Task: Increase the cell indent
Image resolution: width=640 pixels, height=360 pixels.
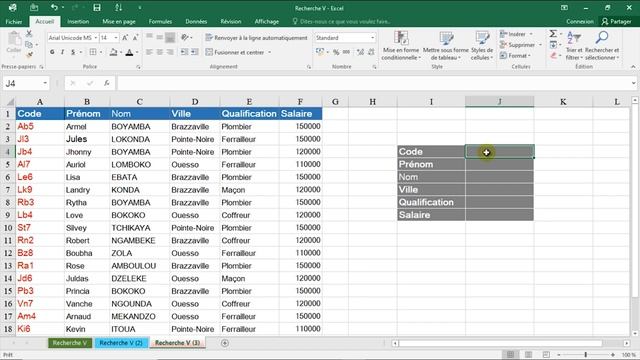Action: [x=195, y=52]
